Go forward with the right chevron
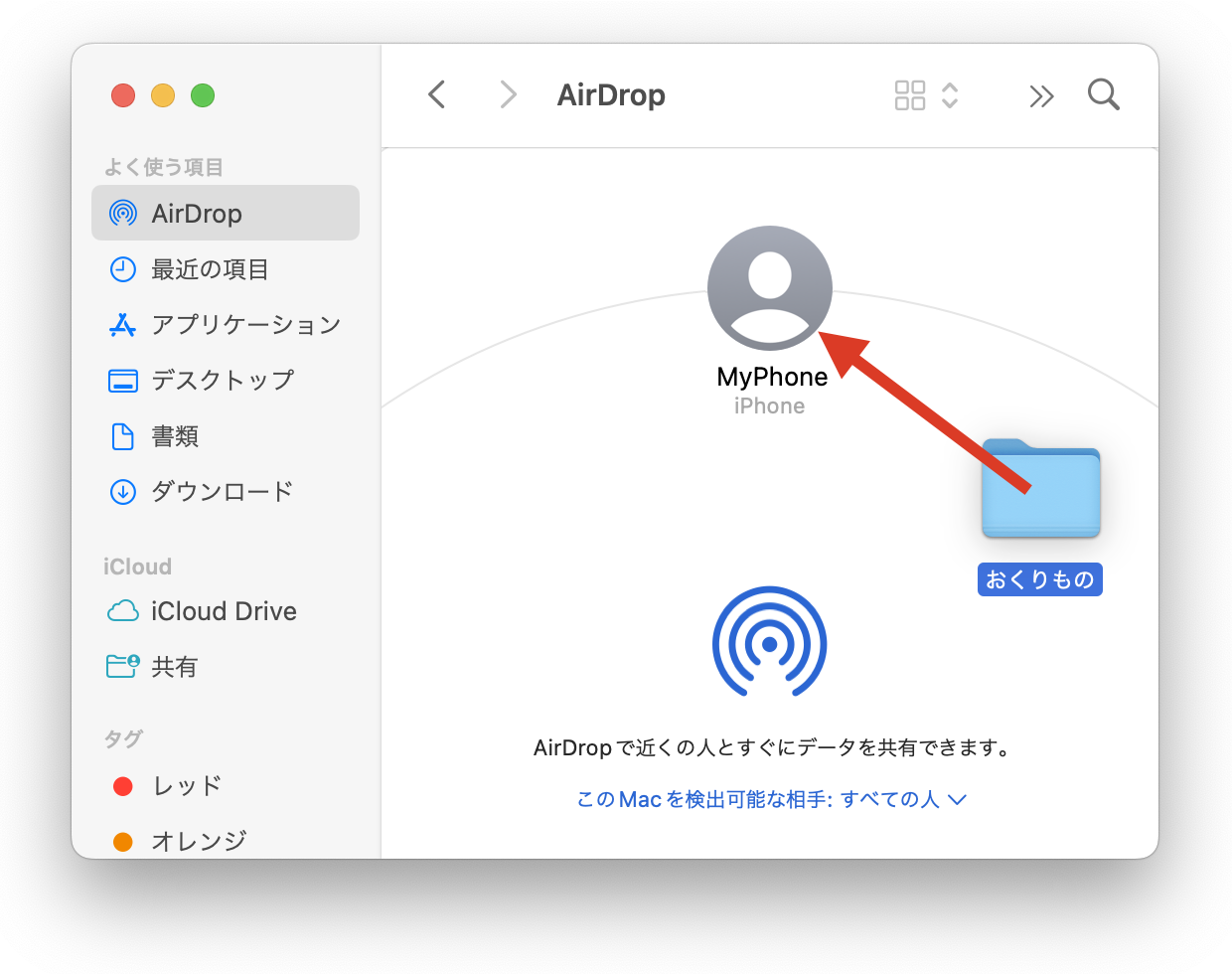 tap(508, 94)
